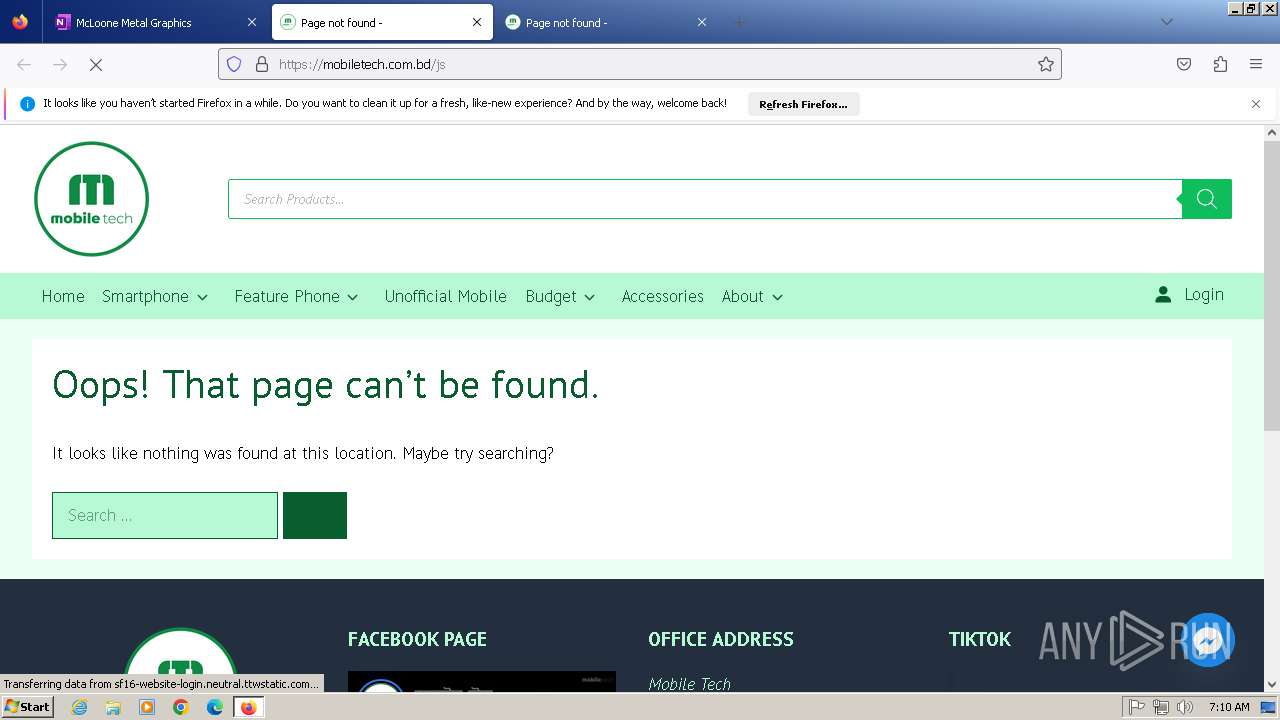Click the network tray icon
Screen dimensions: 1280x720
point(1161,707)
